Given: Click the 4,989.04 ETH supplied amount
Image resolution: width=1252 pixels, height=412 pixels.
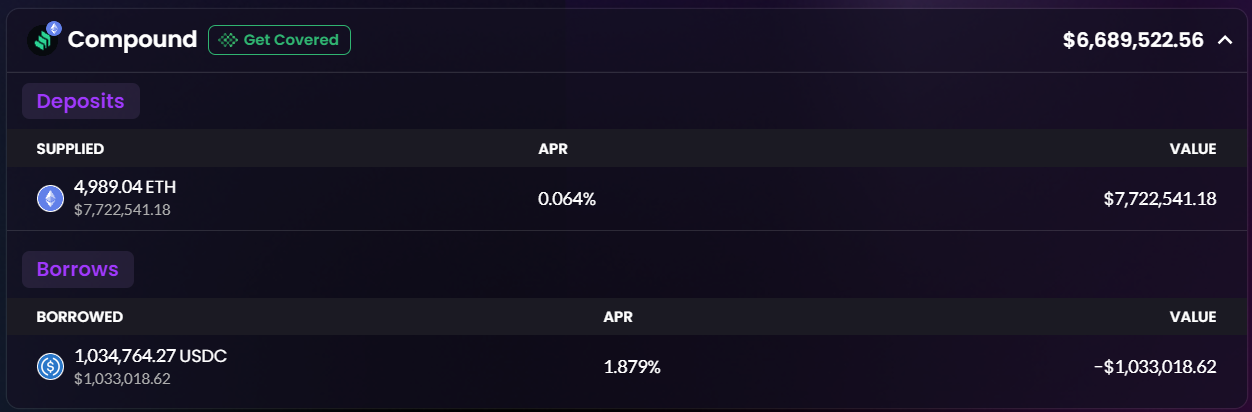Looking at the screenshot, I should click(125, 187).
